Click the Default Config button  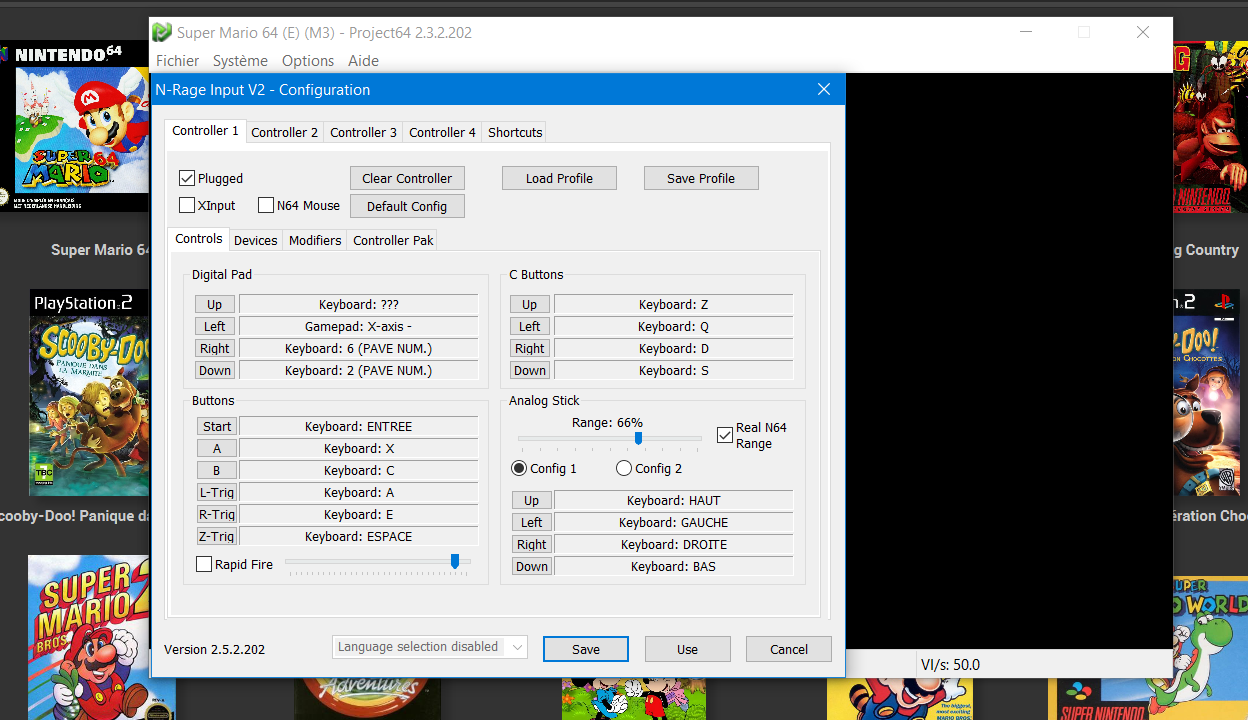click(407, 206)
